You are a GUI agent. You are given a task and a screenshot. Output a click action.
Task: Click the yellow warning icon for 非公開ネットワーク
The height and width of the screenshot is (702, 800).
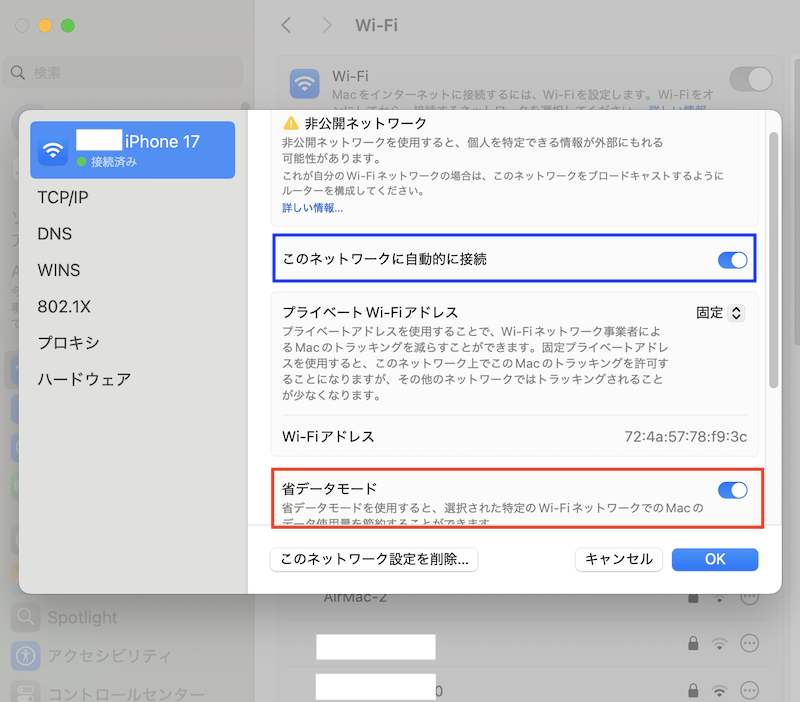290,123
